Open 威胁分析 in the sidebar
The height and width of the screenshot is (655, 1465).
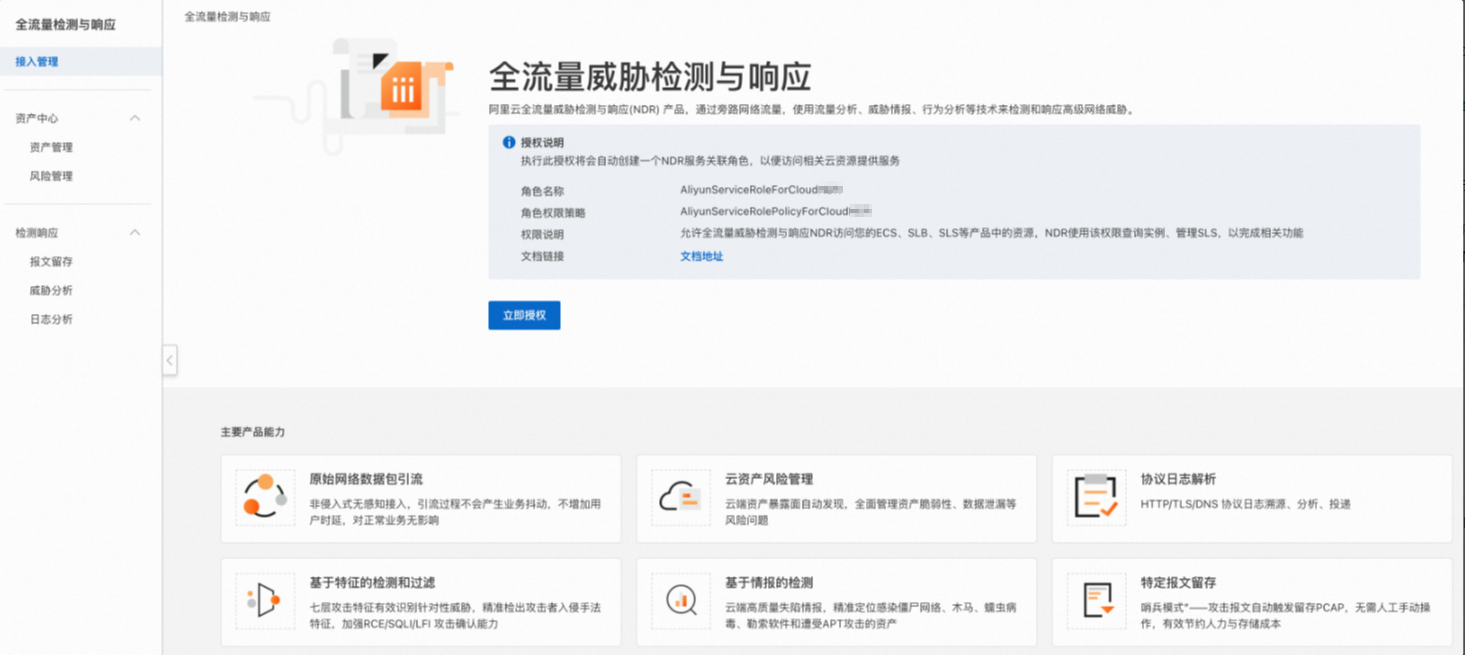(51, 290)
